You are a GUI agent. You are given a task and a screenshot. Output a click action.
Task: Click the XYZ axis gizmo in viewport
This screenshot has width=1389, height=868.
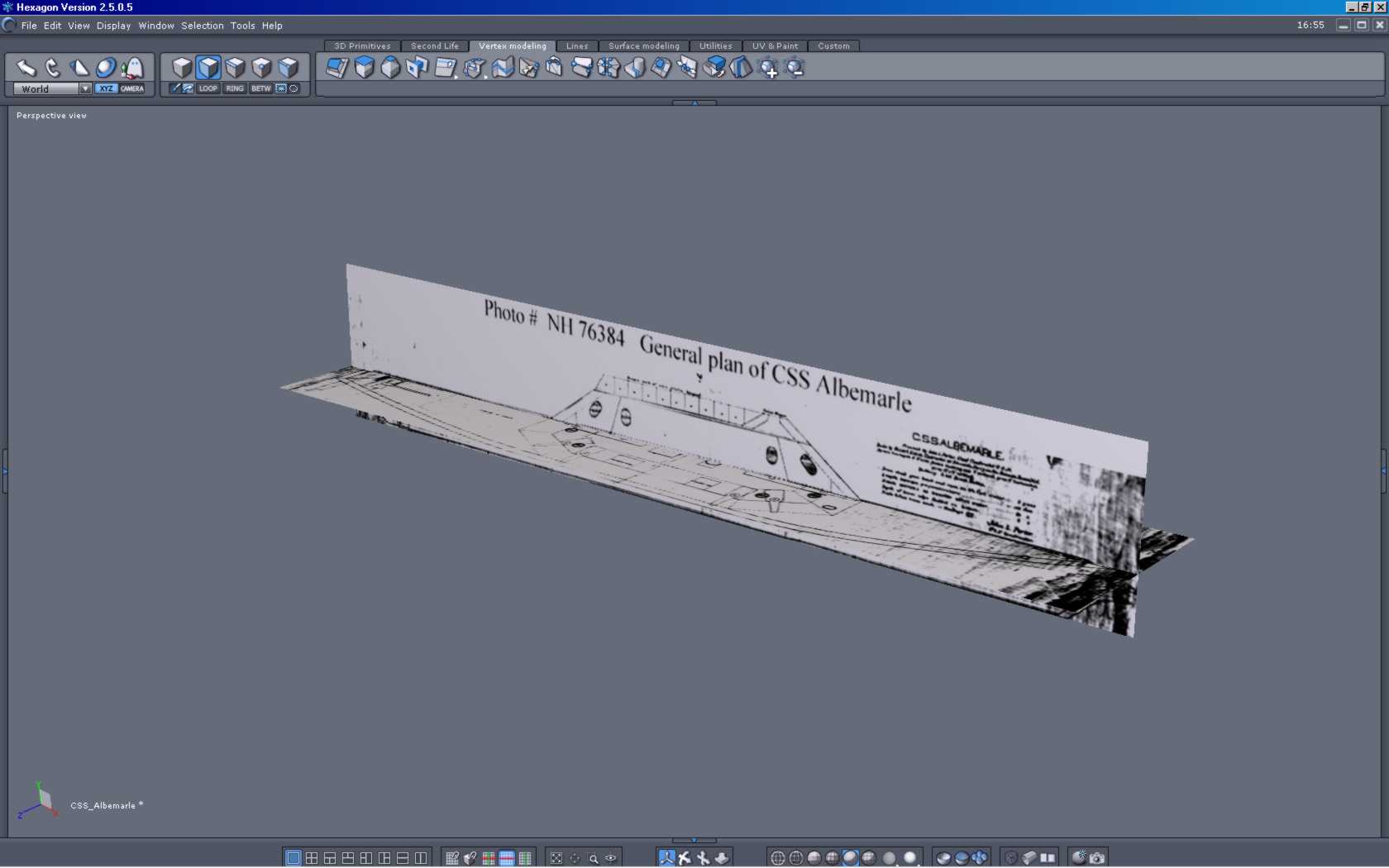38,800
